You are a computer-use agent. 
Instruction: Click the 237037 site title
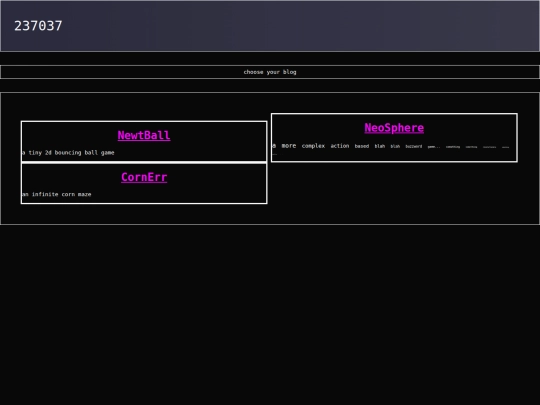pyautogui.click(x=38, y=26)
